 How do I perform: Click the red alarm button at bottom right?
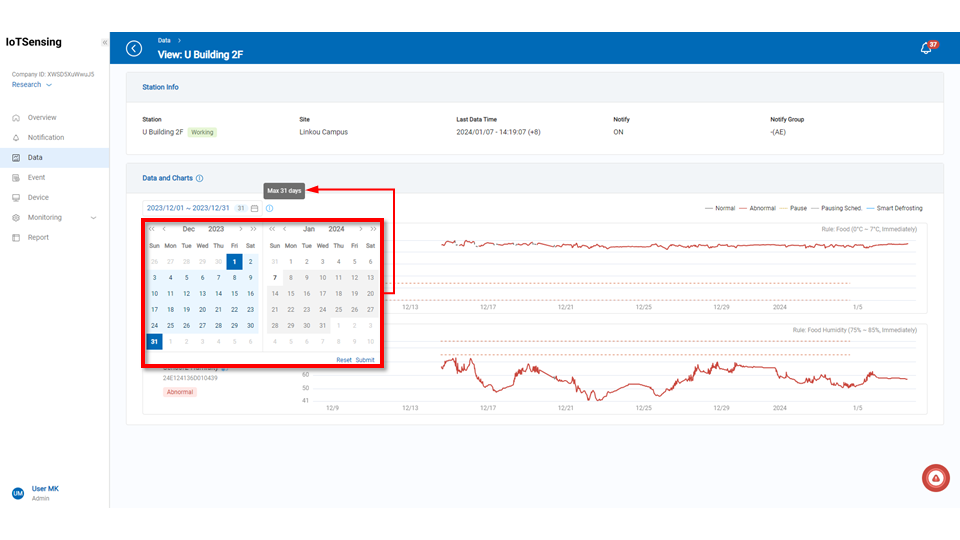935,479
